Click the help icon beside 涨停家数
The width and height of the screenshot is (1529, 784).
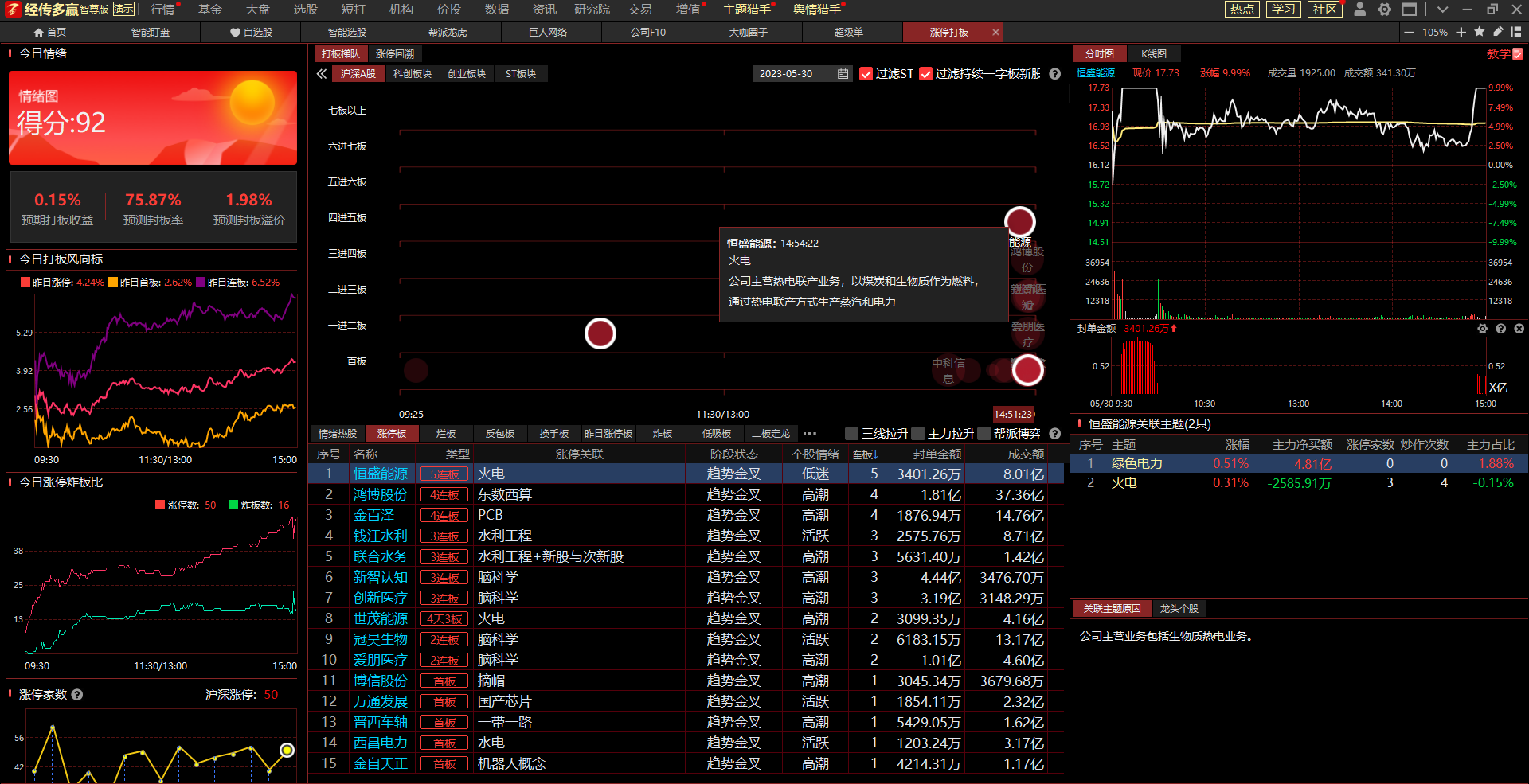coord(77,695)
